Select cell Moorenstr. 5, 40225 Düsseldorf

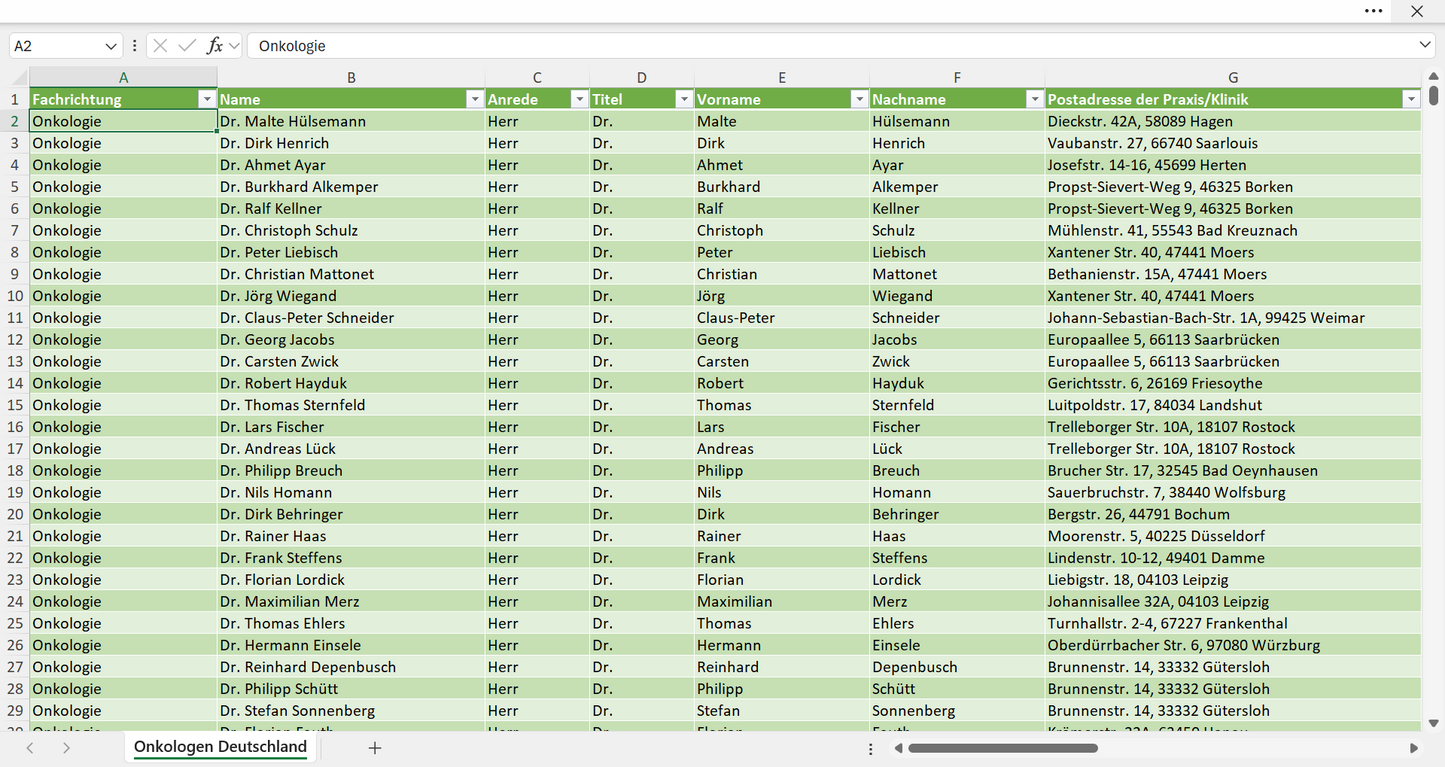click(x=1233, y=536)
